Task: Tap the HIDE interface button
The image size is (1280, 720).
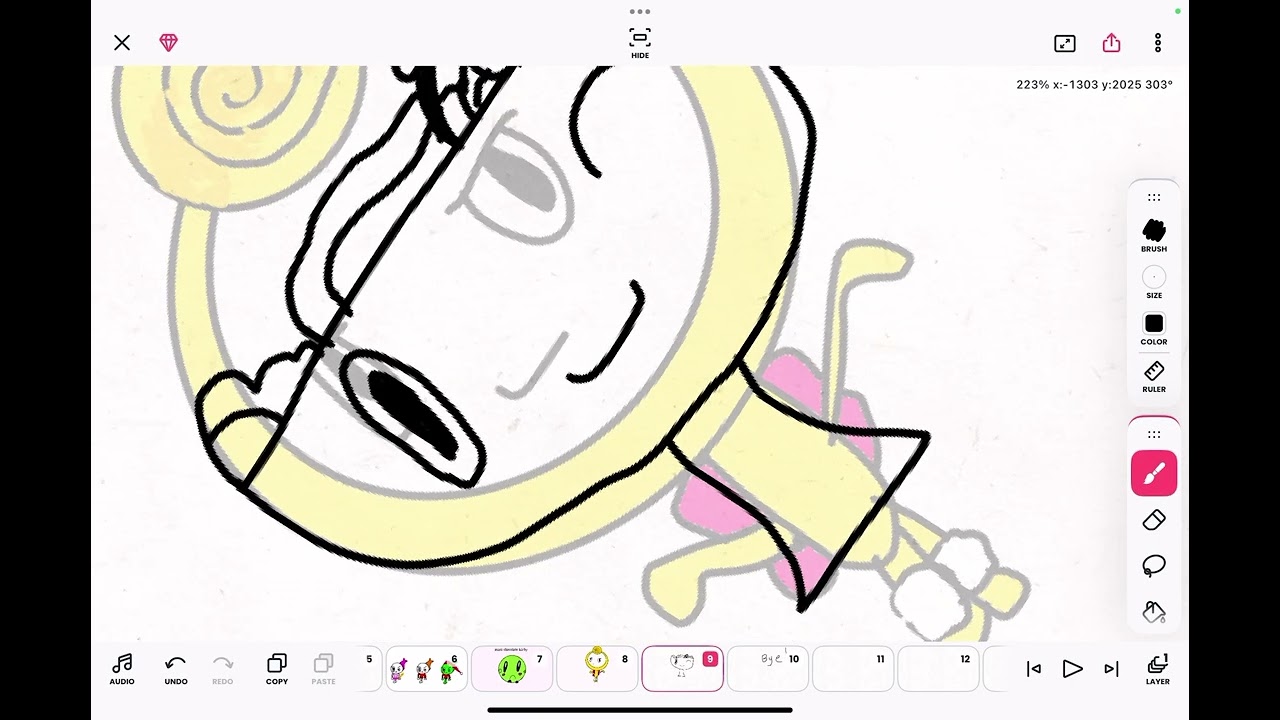Action: pyautogui.click(x=640, y=43)
